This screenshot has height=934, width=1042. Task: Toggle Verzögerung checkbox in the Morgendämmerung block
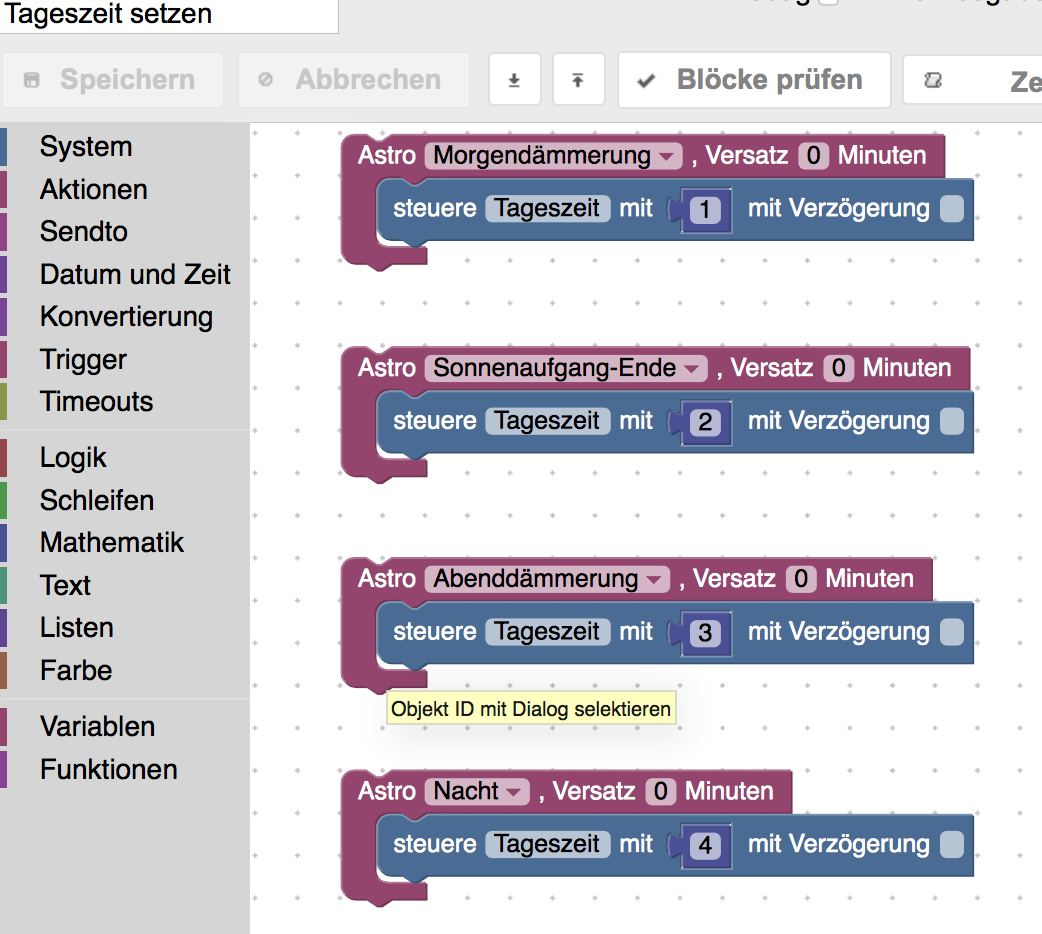[x=952, y=209]
